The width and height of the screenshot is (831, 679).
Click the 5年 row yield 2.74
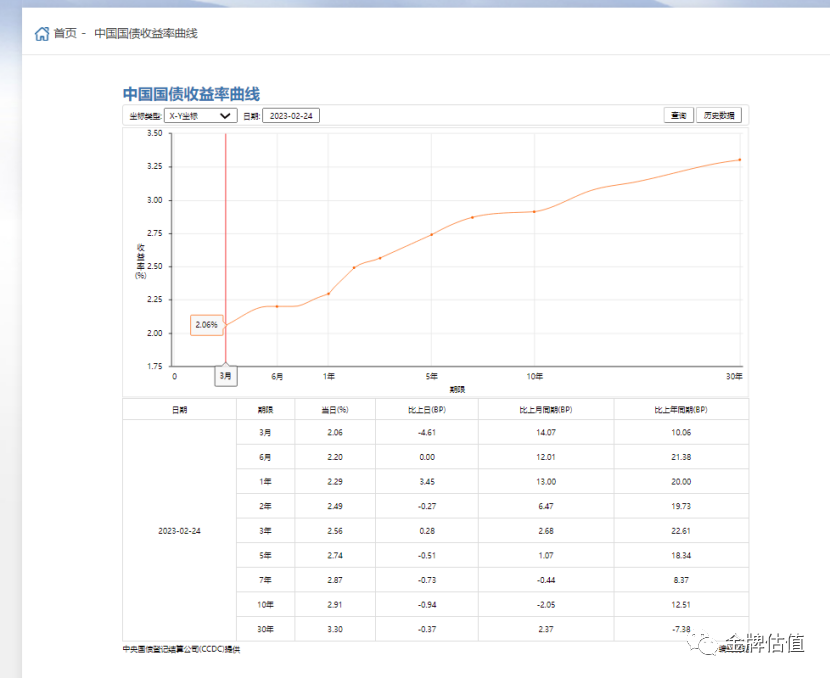tap(335, 555)
